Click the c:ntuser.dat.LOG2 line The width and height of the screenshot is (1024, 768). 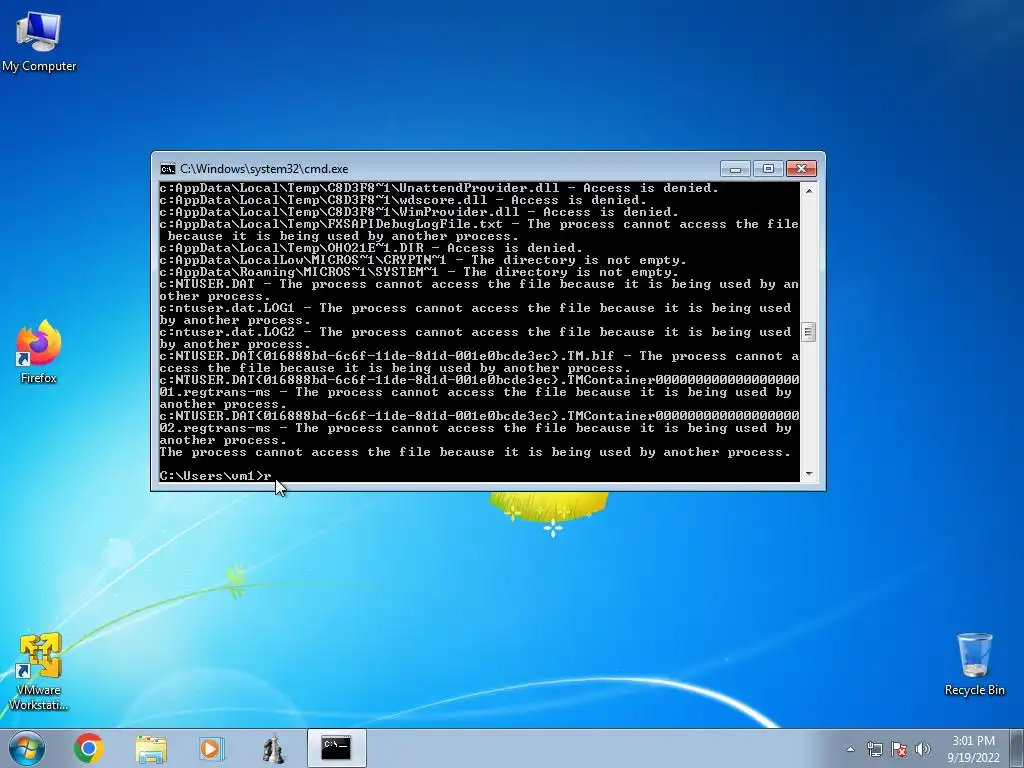475,338
